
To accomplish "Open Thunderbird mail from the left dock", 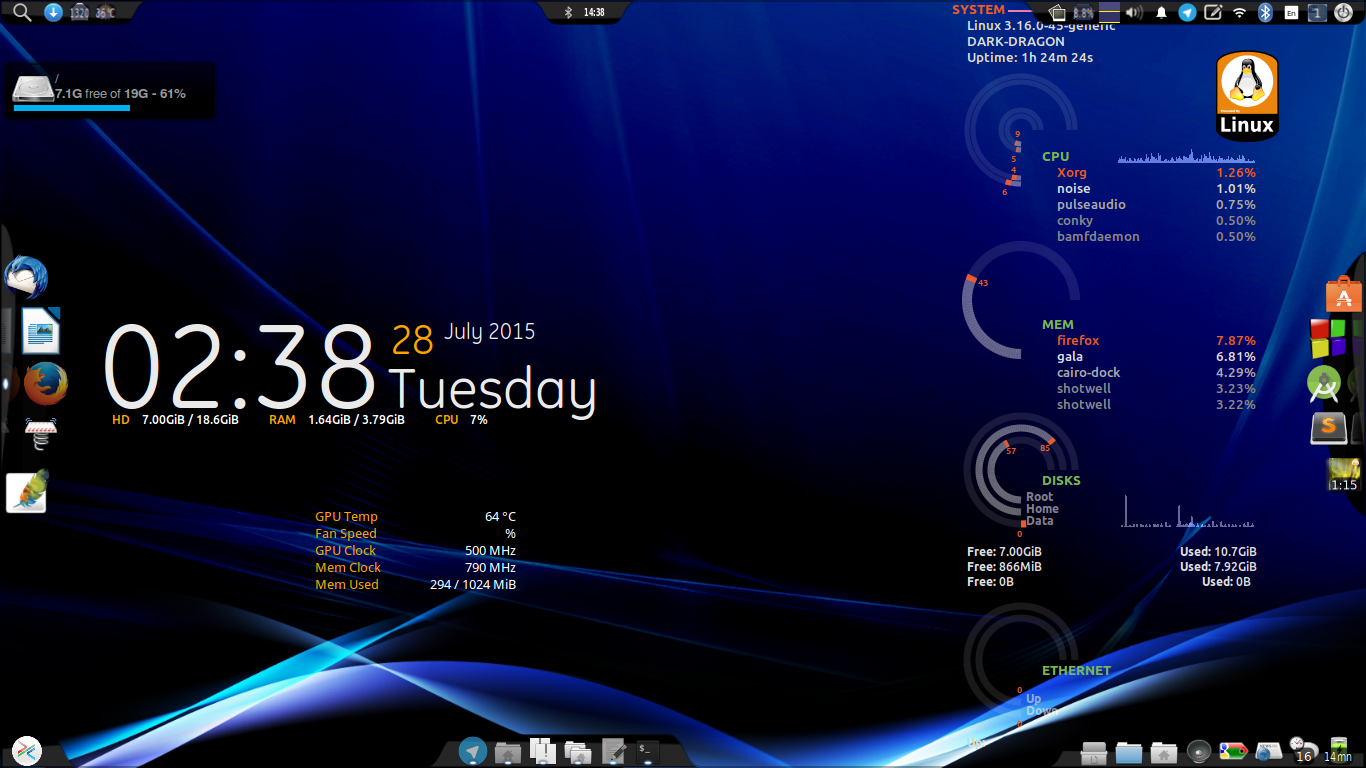I will click(x=26, y=277).
